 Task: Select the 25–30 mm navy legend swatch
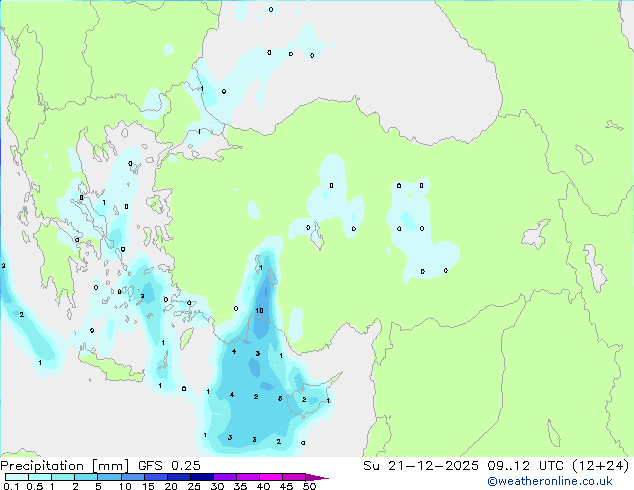coord(202,477)
